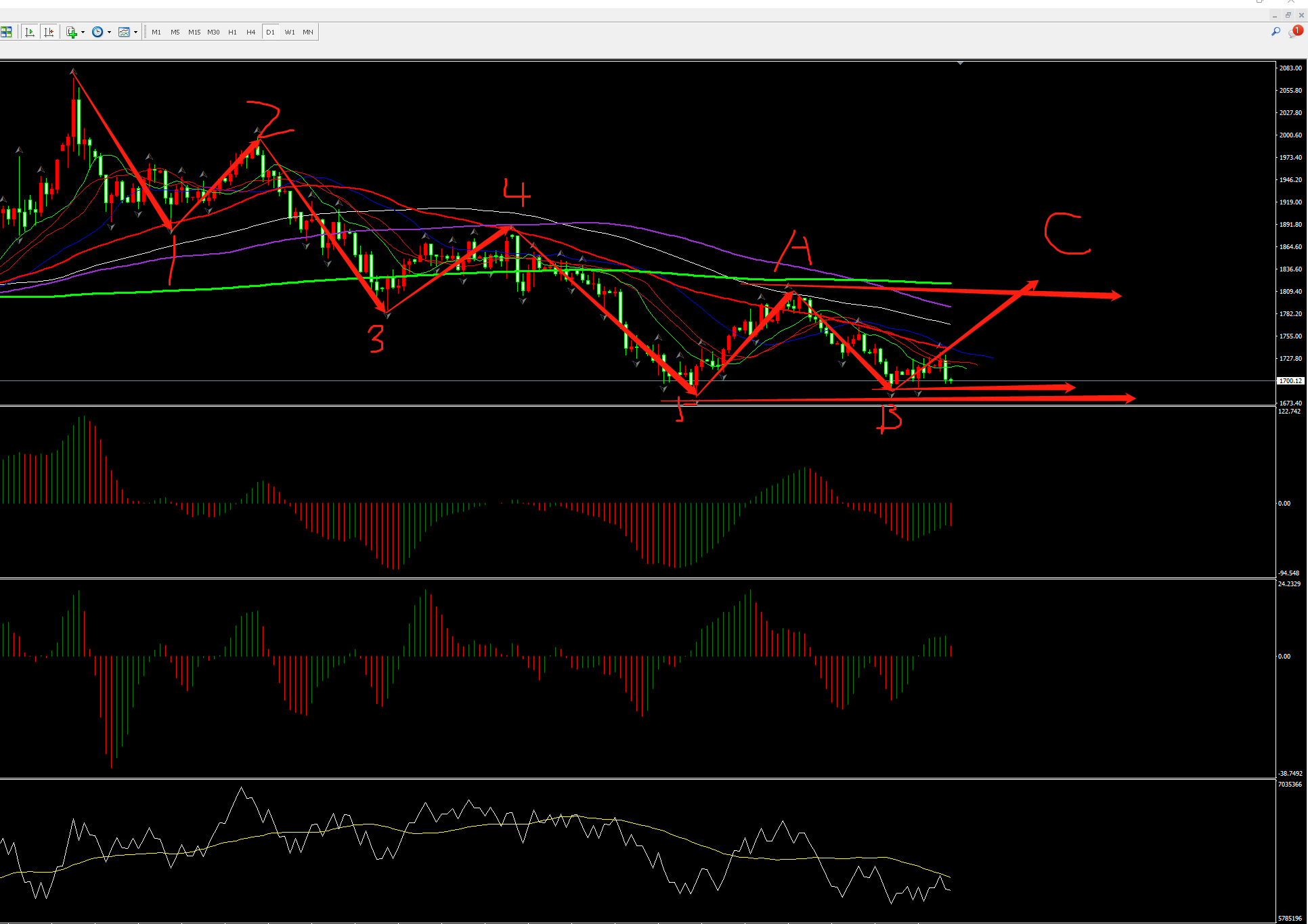Switch to M1 timeframe

pos(156,32)
